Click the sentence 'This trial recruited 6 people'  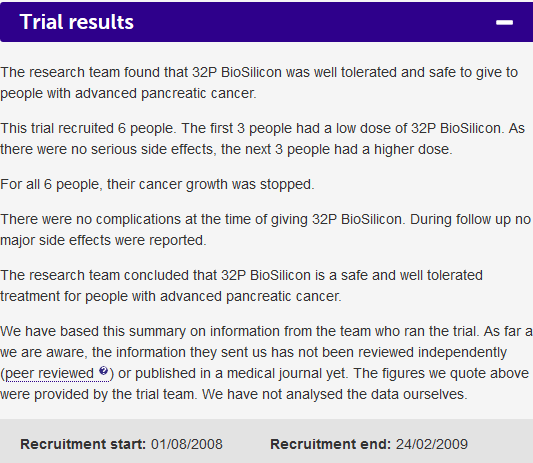click(88, 128)
